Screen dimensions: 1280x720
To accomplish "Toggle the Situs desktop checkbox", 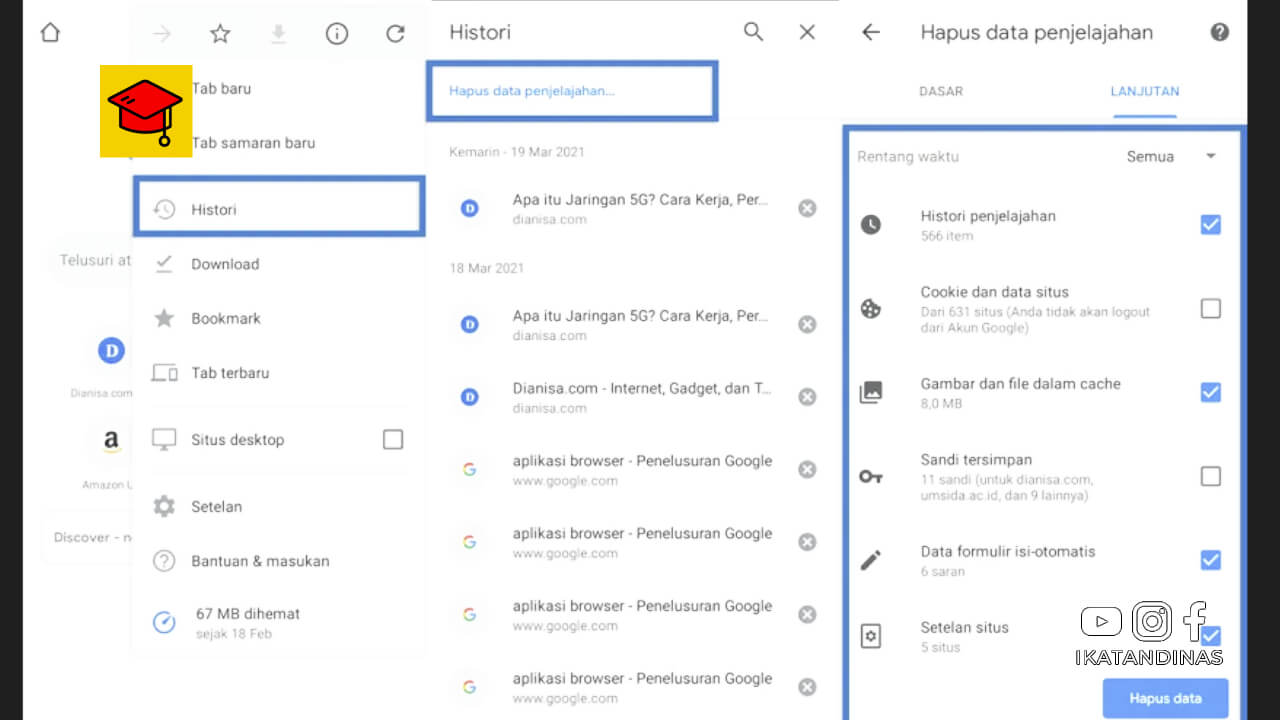I will tap(393, 439).
